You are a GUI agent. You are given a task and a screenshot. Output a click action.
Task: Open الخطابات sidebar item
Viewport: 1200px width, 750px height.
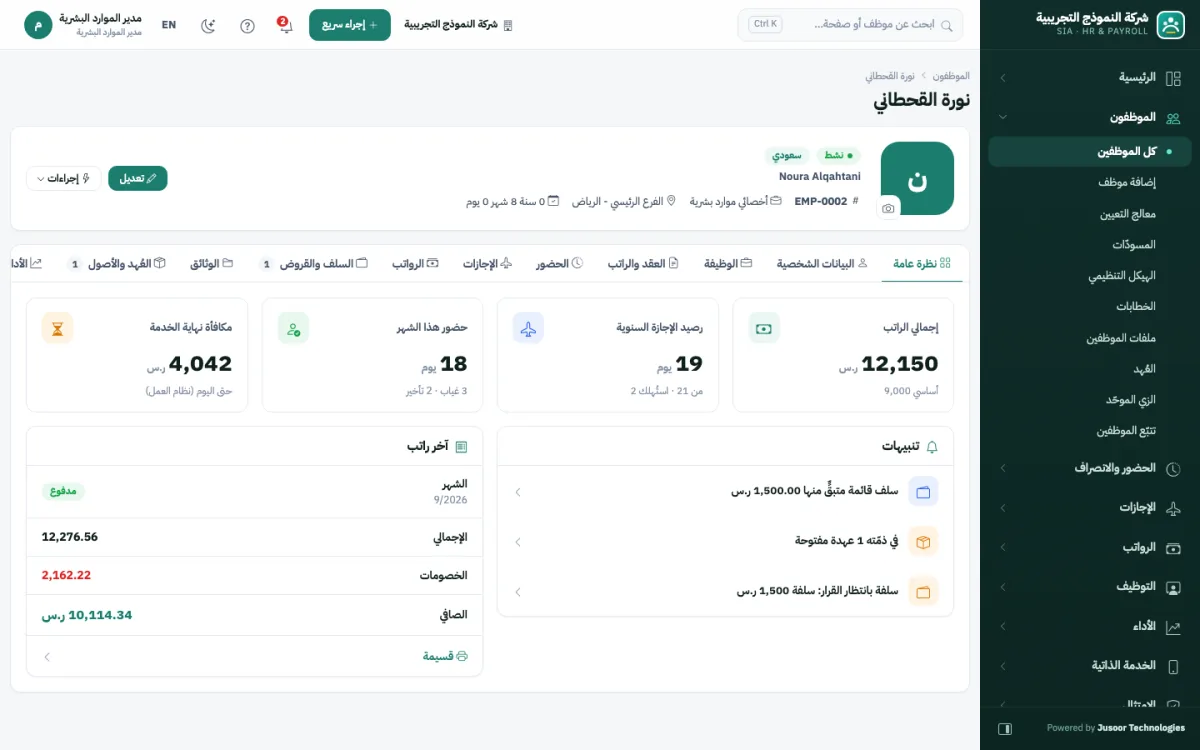(1136, 307)
